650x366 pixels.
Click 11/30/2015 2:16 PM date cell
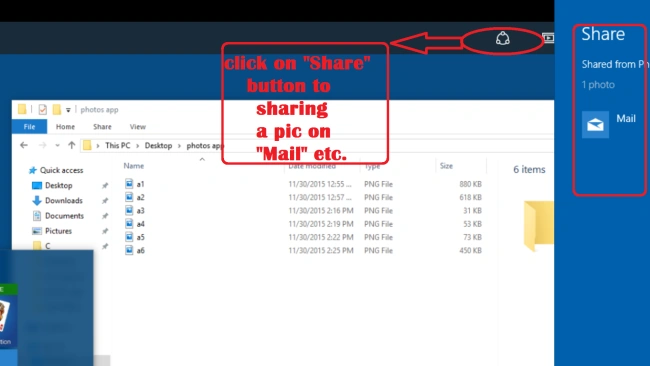[x=321, y=211]
